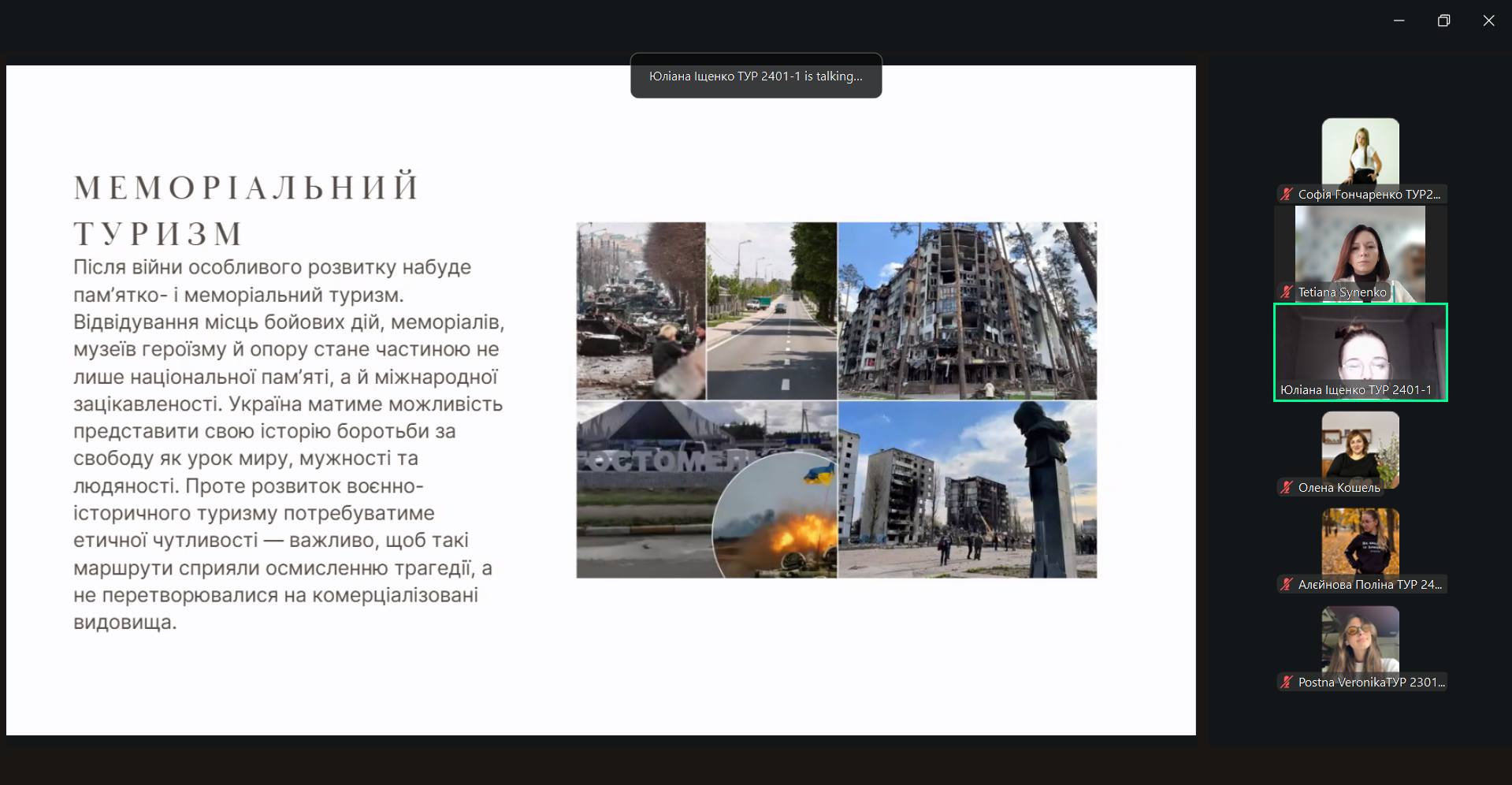Click the burnt apartment building photo
This screenshot has width=1512, height=785.
pos(967,311)
